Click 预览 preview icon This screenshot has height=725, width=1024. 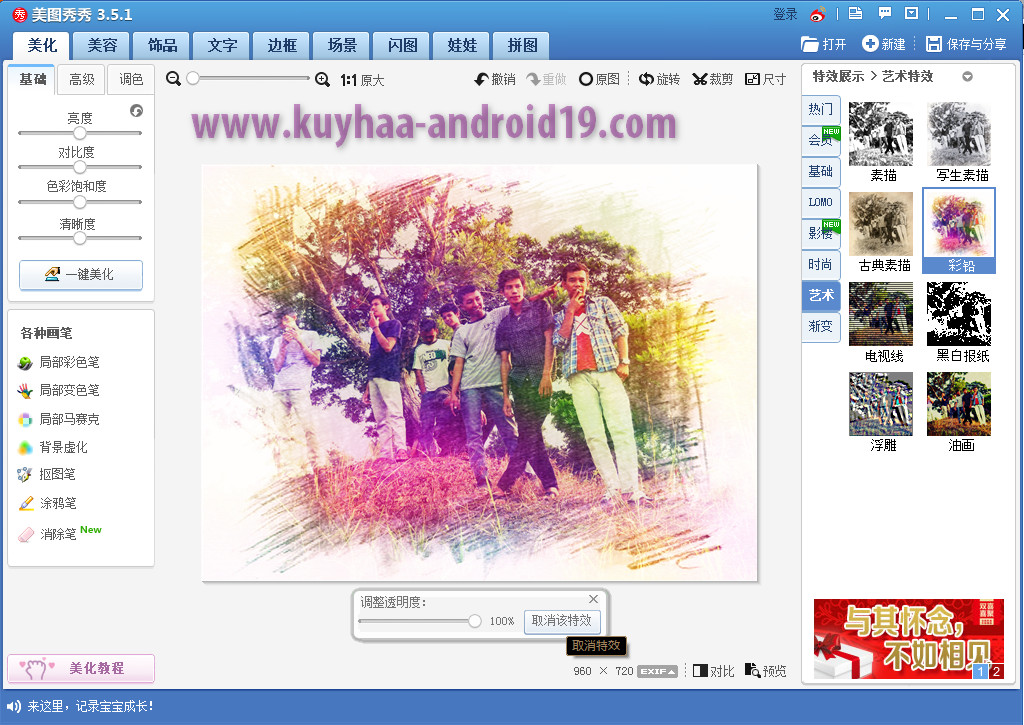coord(765,671)
